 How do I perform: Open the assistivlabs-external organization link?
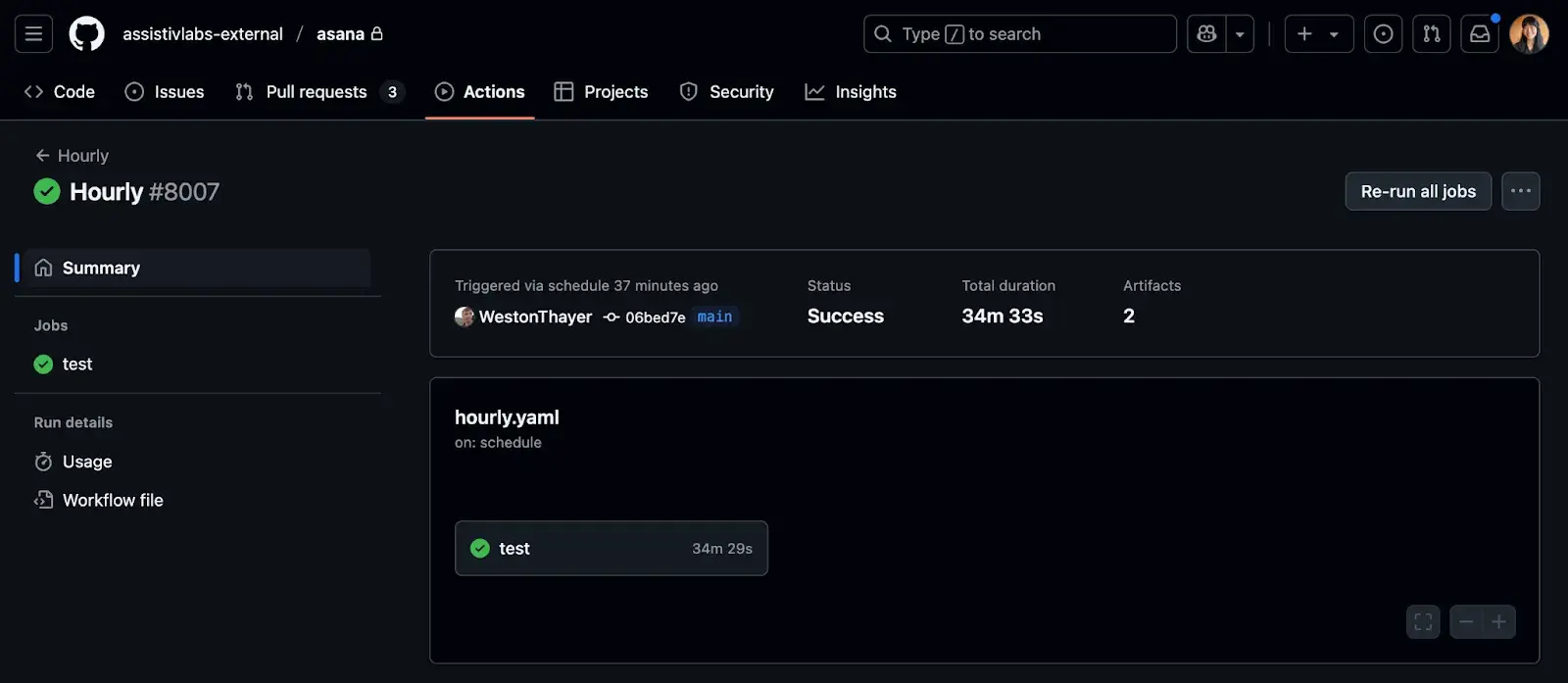pyautogui.click(x=203, y=34)
